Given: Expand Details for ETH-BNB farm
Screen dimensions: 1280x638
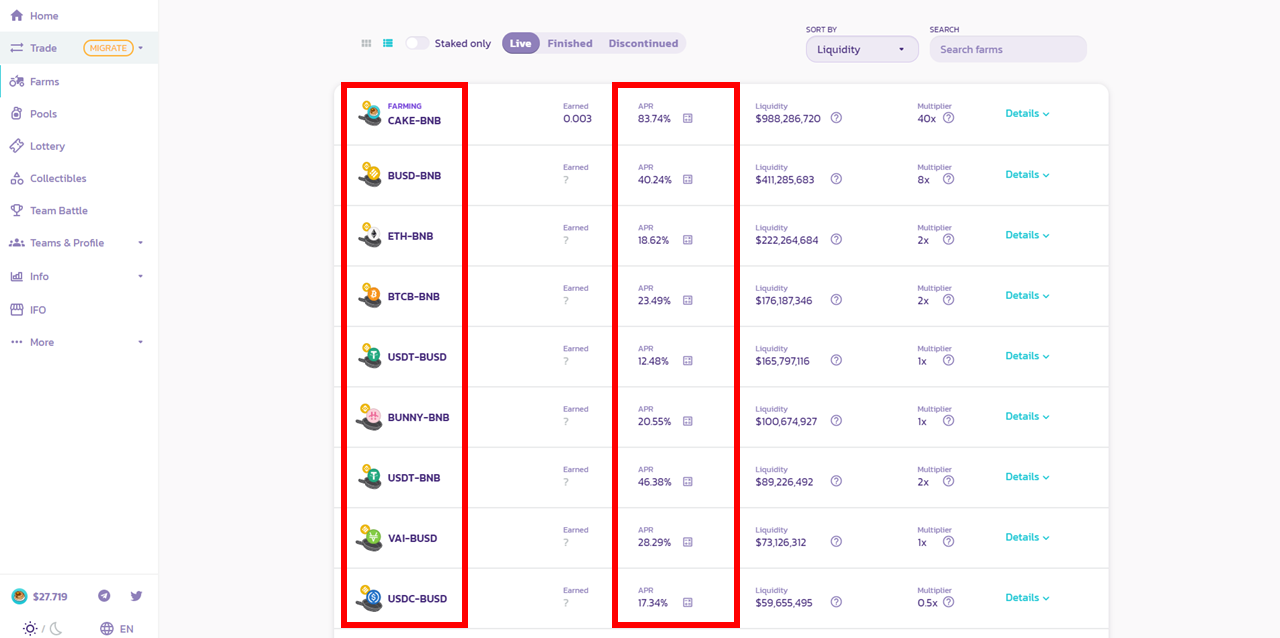Looking at the screenshot, I should click(1027, 235).
